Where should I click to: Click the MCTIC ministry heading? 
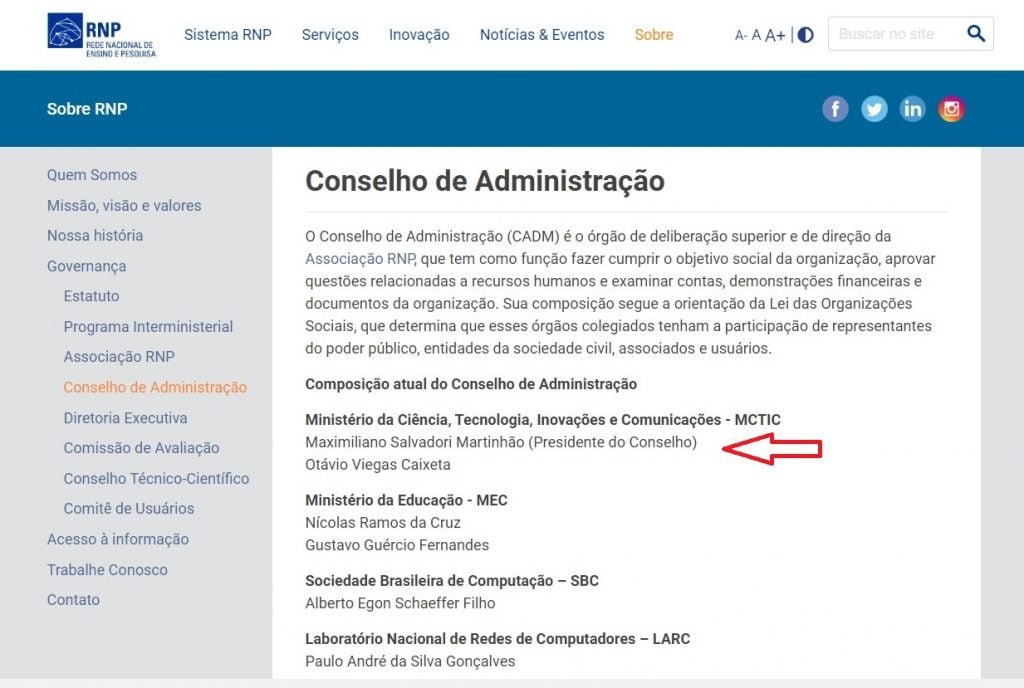tap(543, 420)
